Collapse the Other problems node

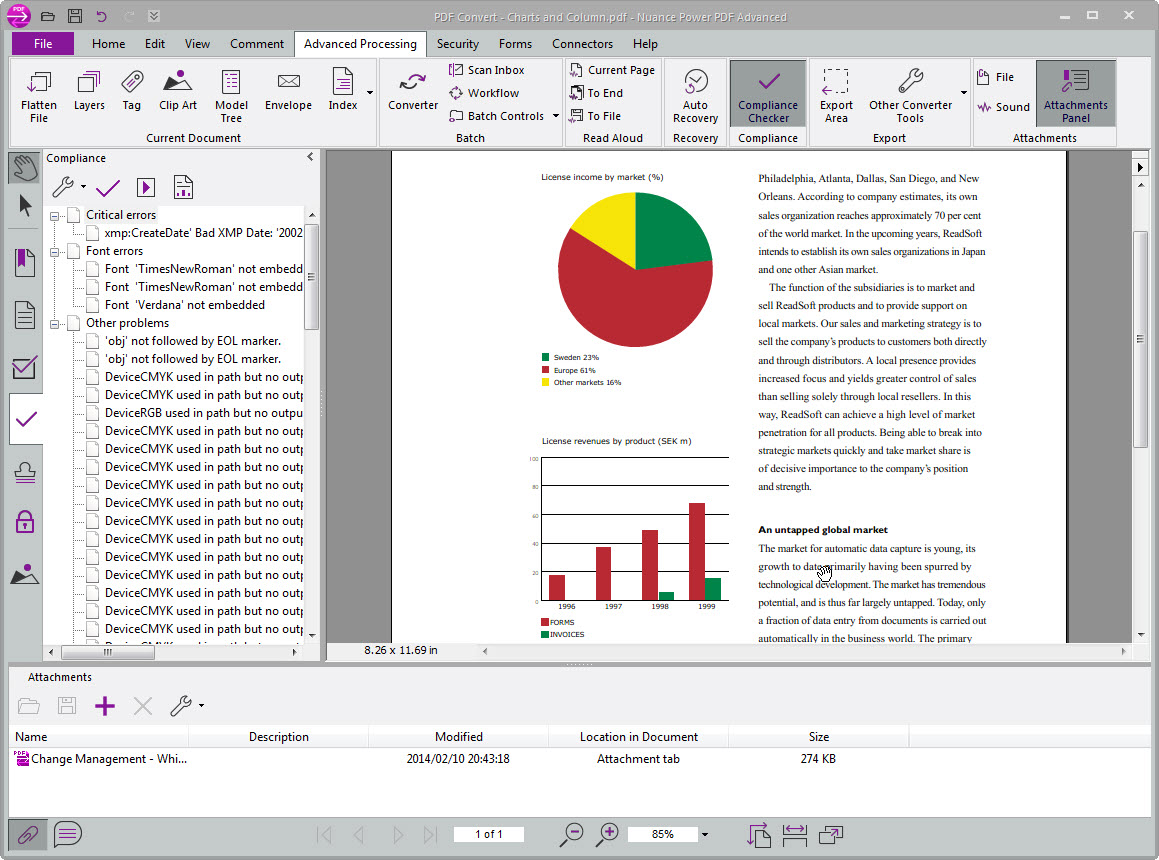point(56,322)
